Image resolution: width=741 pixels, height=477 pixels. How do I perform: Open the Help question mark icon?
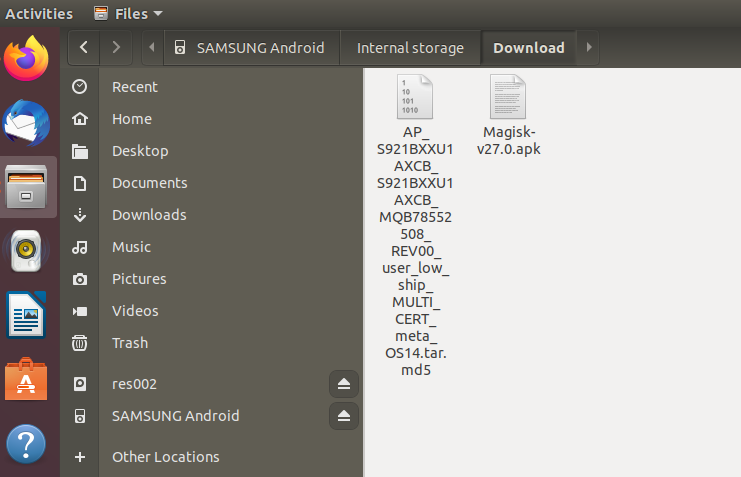[x=26, y=443]
